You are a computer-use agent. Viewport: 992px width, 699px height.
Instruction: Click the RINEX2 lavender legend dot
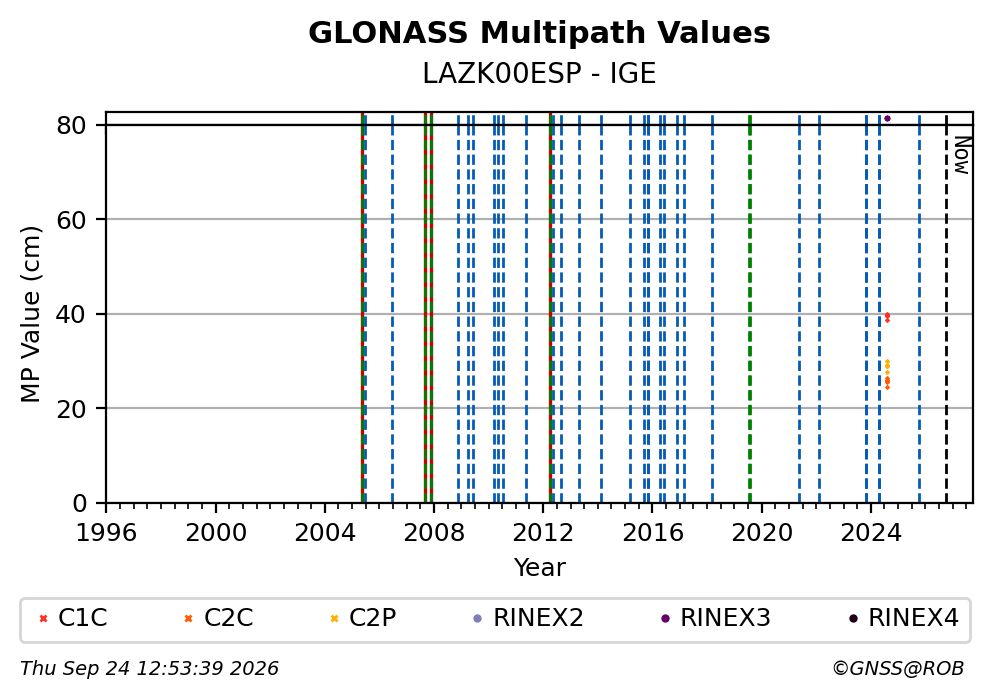tap(478, 619)
